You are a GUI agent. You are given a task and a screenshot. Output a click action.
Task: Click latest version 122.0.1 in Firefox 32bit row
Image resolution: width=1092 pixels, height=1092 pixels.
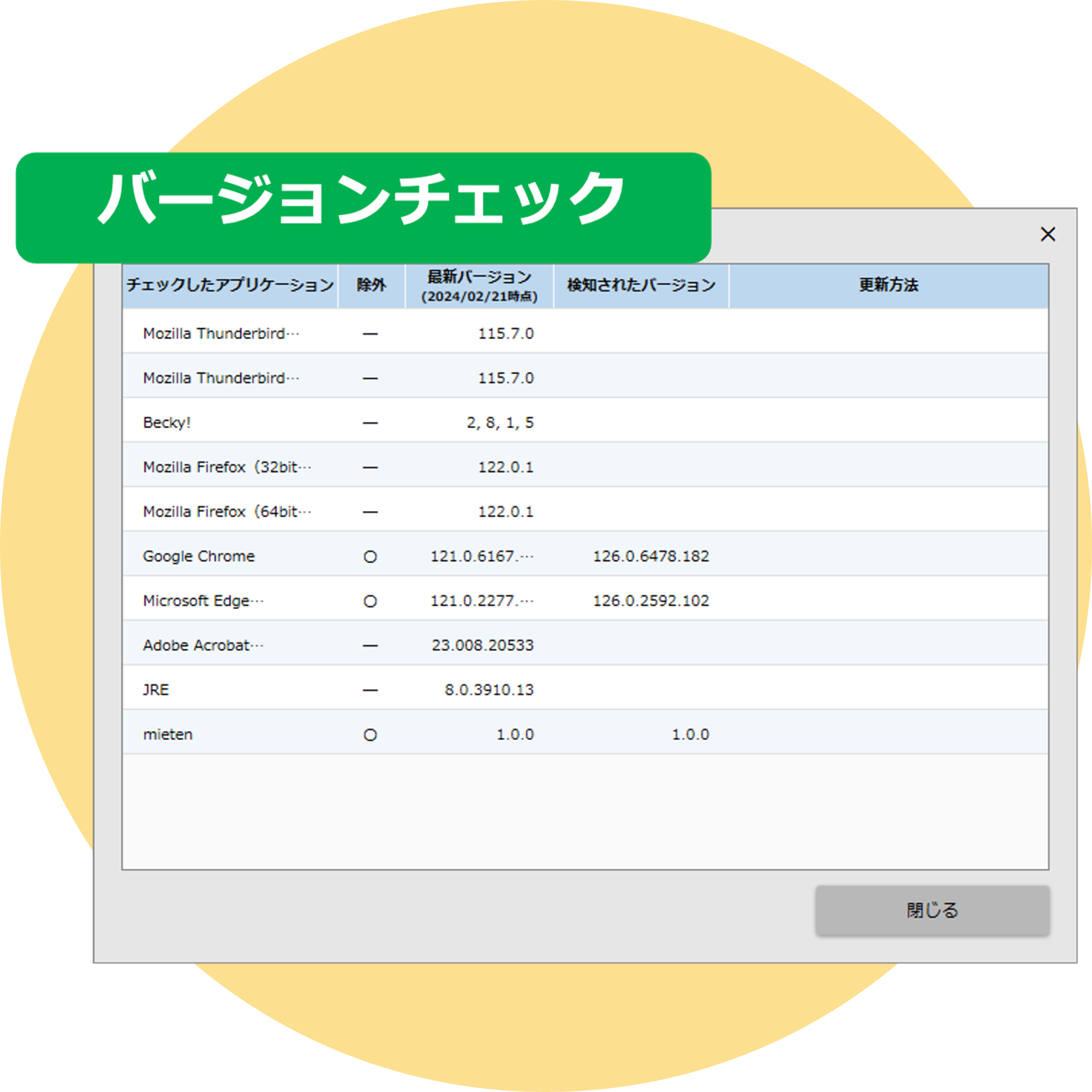(x=506, y=467)
